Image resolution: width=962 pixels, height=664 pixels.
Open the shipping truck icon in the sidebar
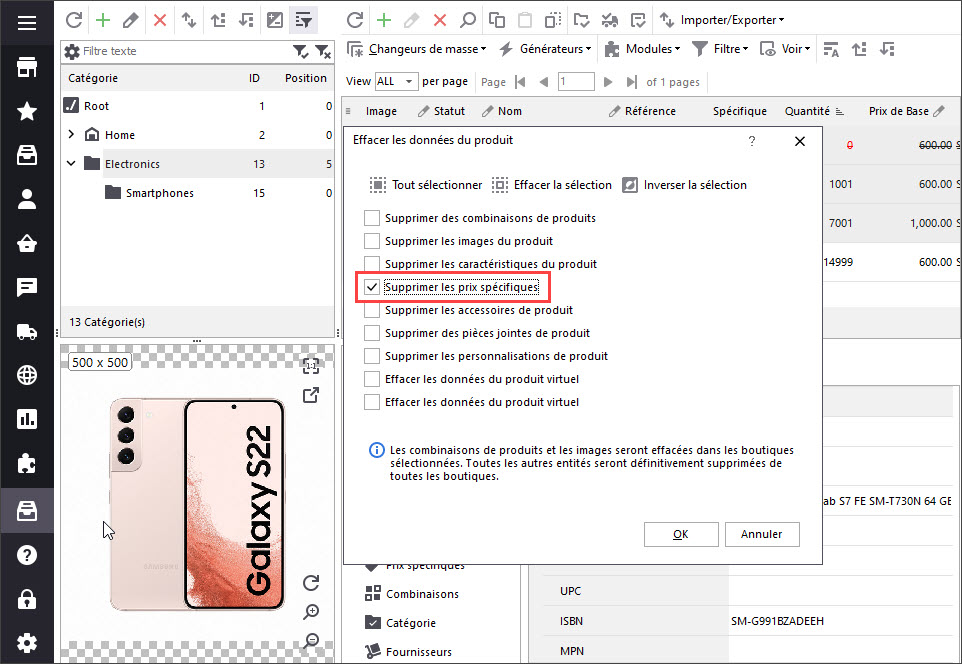coord(26,332)
